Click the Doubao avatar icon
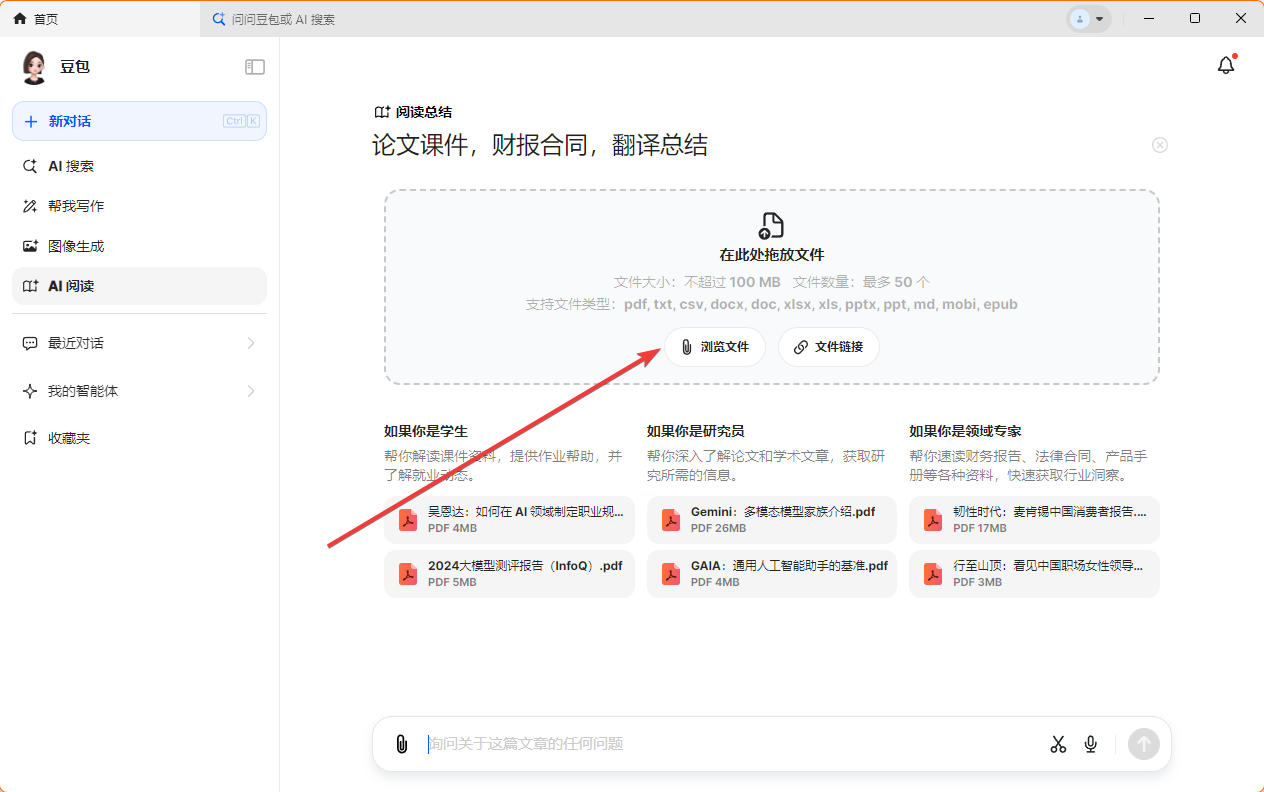The width and height of the screenshot is (1264, 792). coord(34,67)
